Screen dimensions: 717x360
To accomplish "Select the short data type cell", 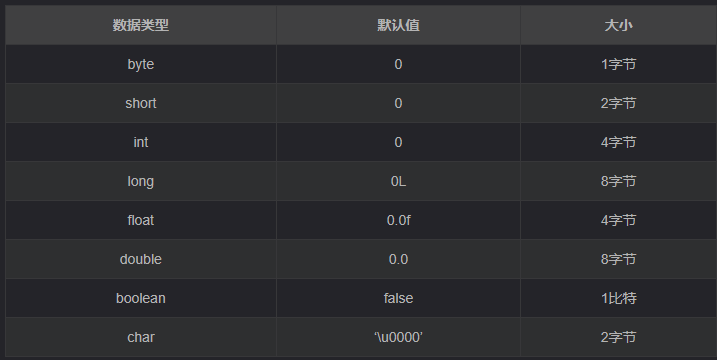I will point(141,103).
